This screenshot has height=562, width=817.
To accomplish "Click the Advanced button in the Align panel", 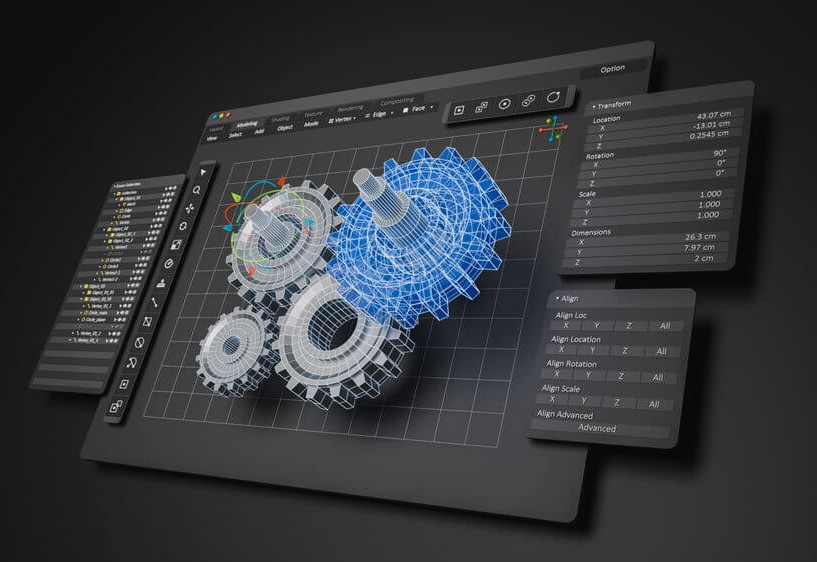I will tap(597, 428).
